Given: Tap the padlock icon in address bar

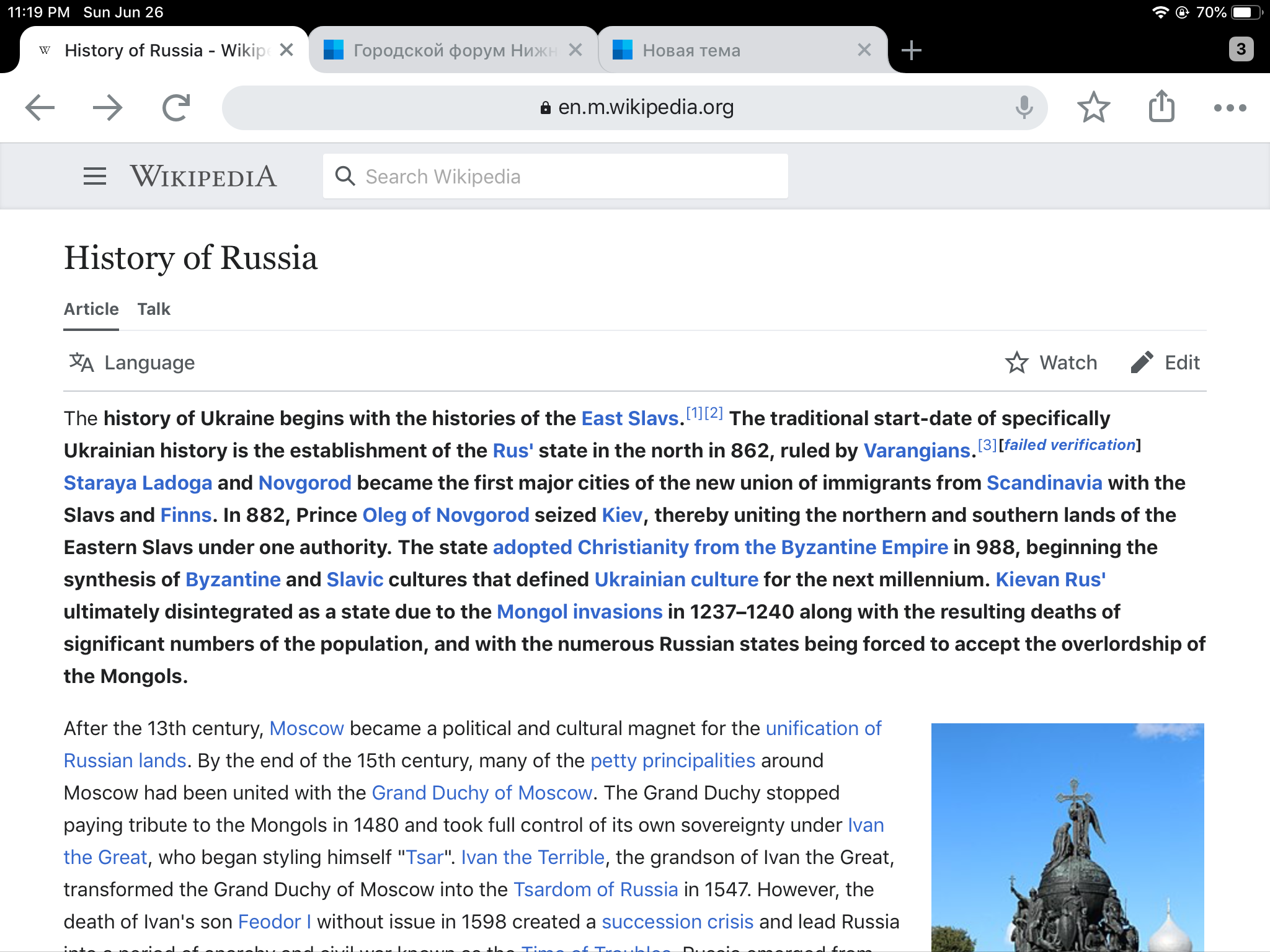Looking at the screenshot, I should [545, 108].
